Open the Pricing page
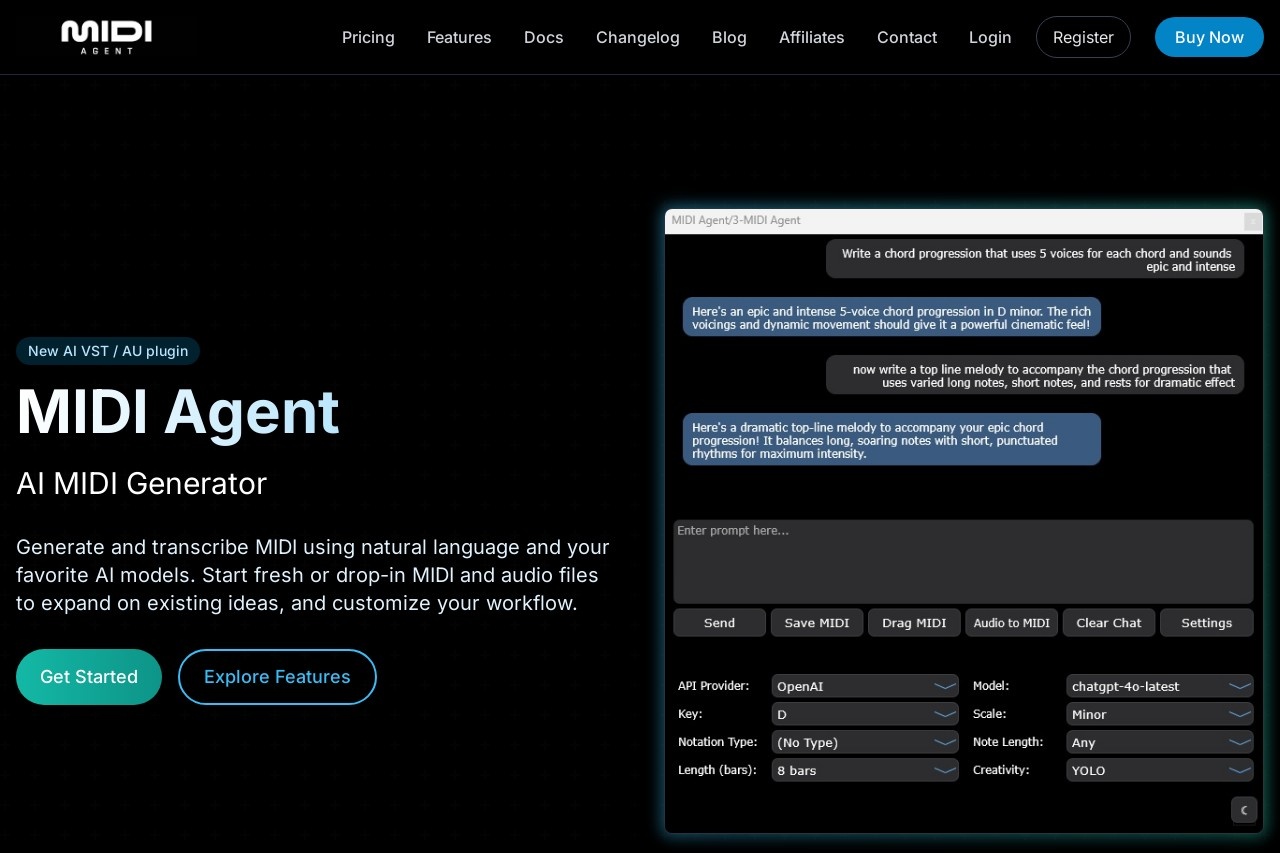The width and height of the screenshot is (1280, 853). [x=368, y=37]
